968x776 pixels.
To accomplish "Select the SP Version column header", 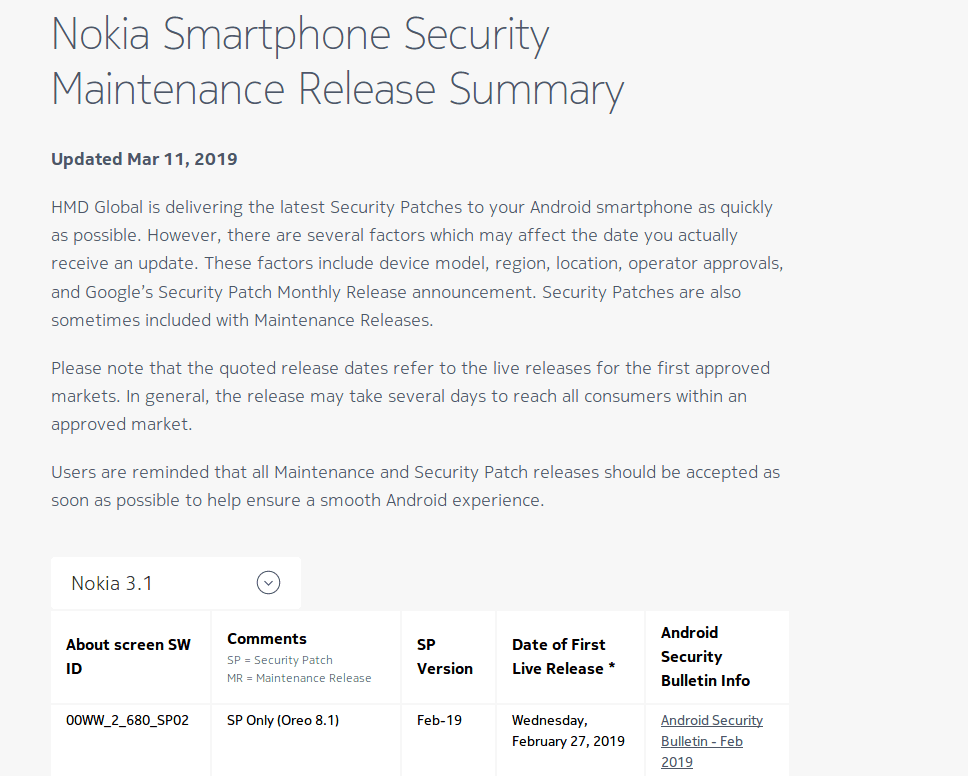I will pyautogui.click(x=444, y=656).
